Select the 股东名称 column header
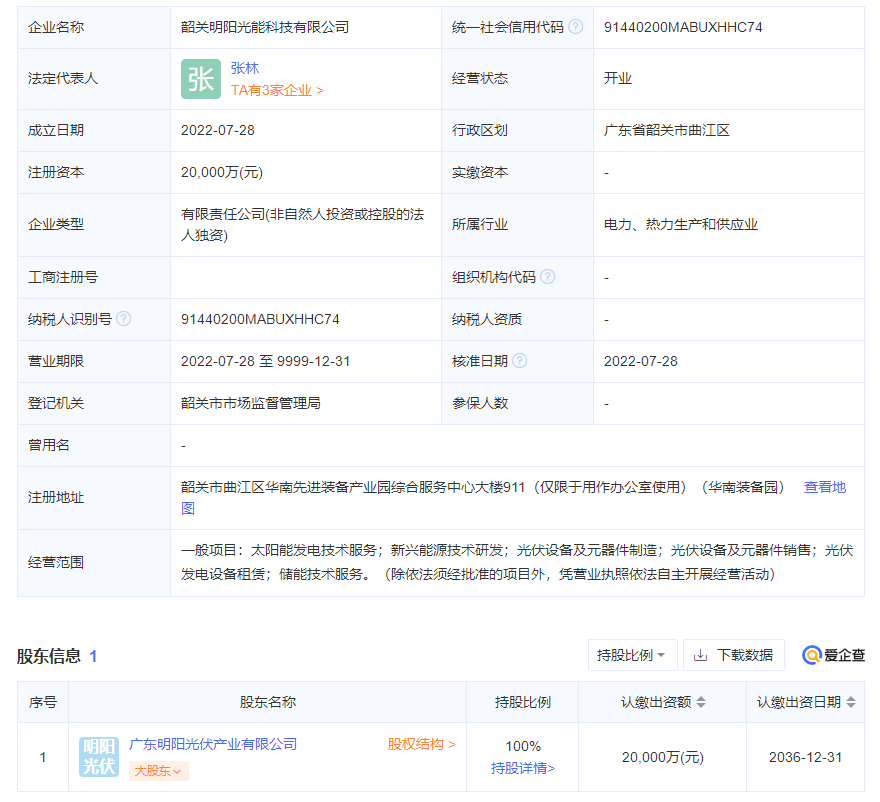Image resolution: width=880 pixels, height=802 pixels. 268,702
